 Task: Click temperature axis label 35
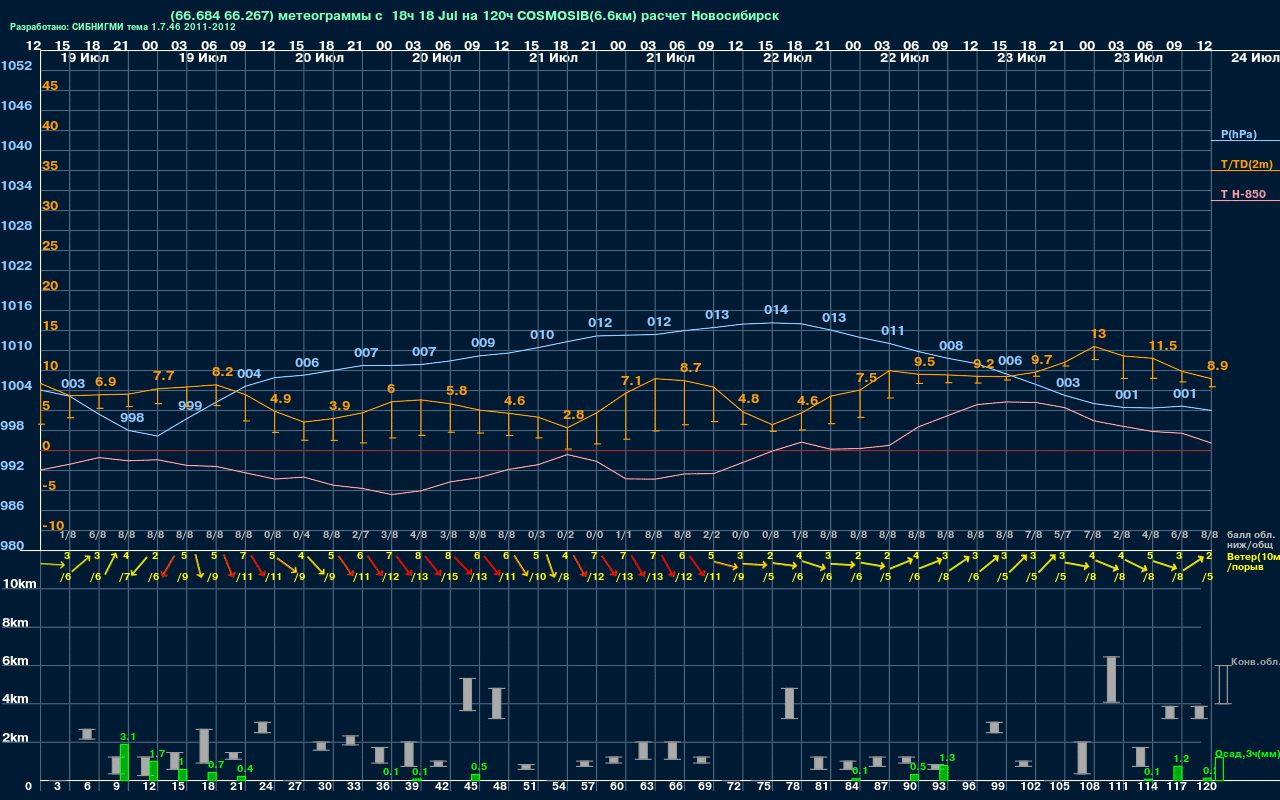pos(50,166)
